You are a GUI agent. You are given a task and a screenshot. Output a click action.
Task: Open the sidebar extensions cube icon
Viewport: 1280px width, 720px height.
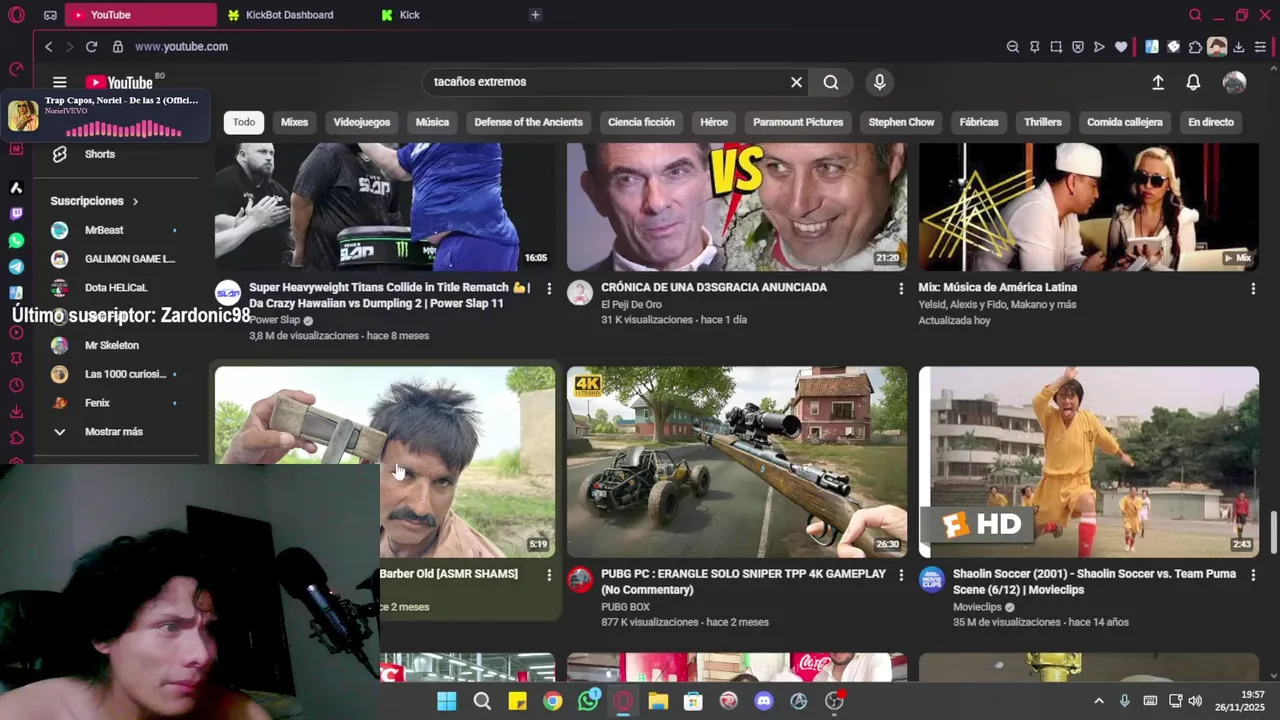pos(16,438)
